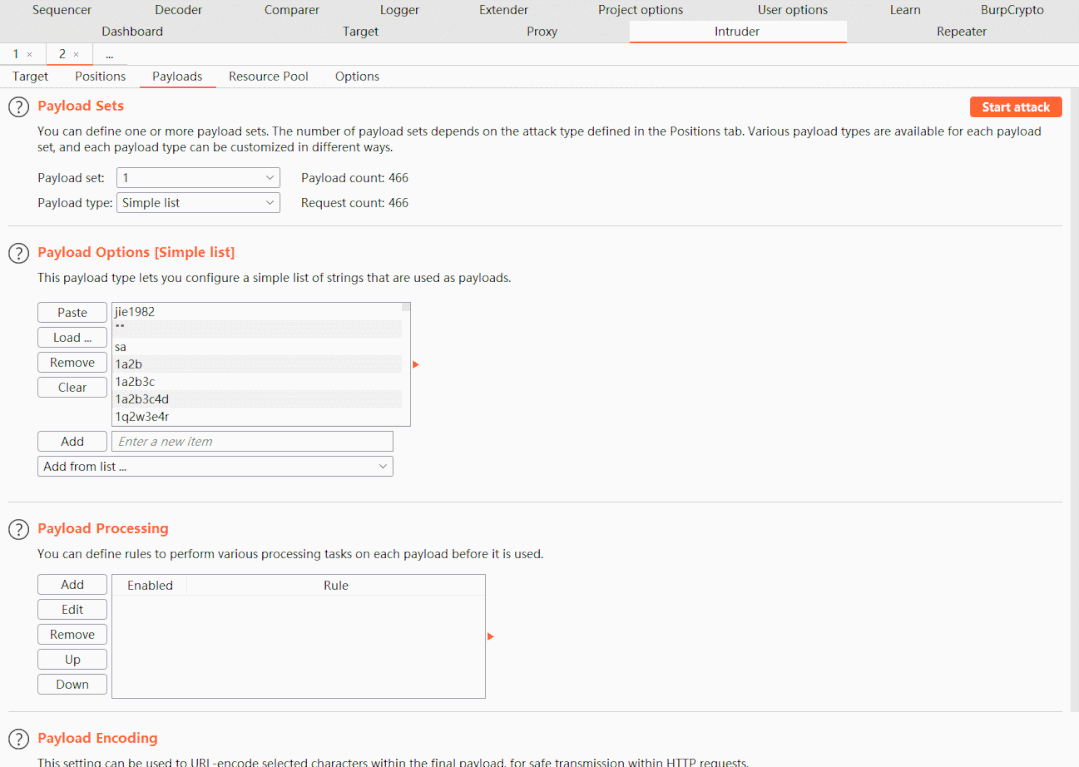Open the Sequencer tab
Image resolution: width=1079 pixels, height=767 pixels.
(x=61, y=10)
